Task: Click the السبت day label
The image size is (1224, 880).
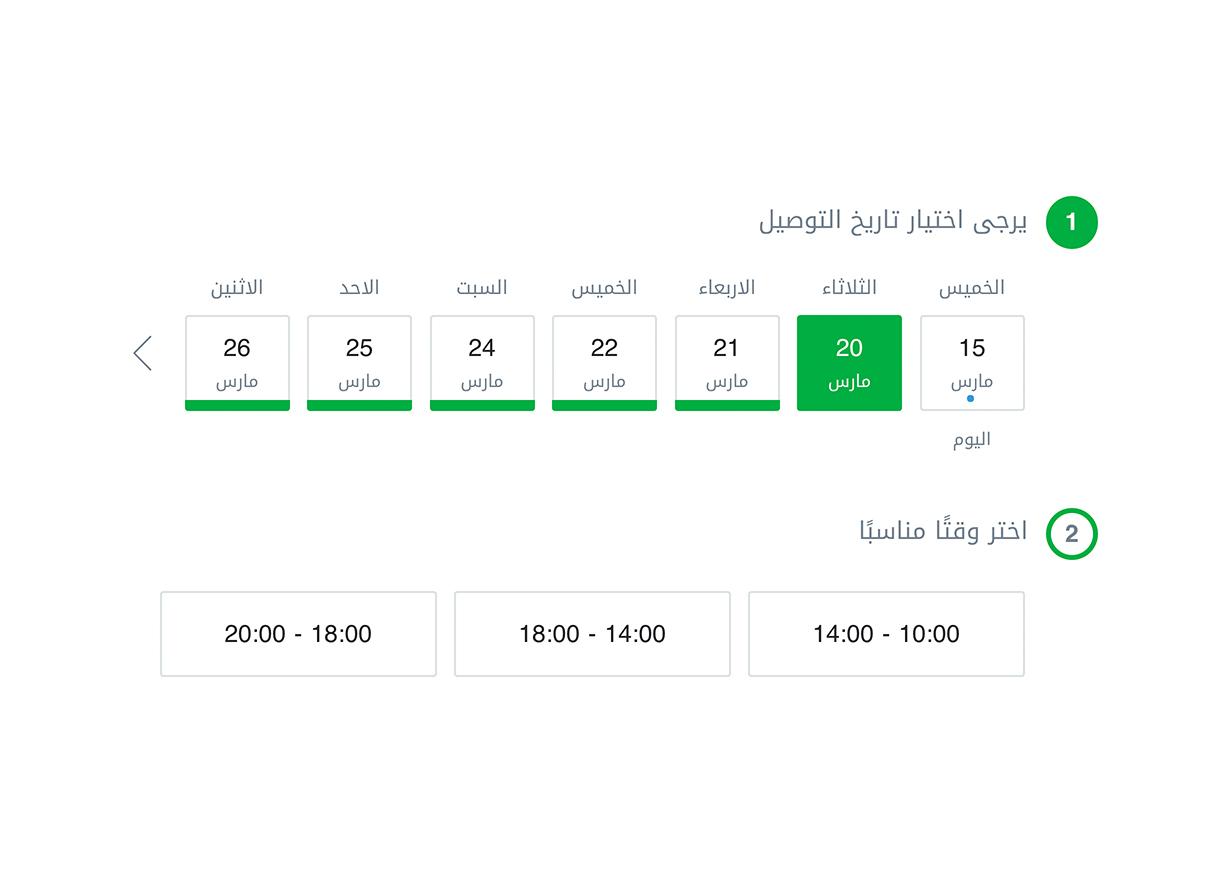Action: 482,288
